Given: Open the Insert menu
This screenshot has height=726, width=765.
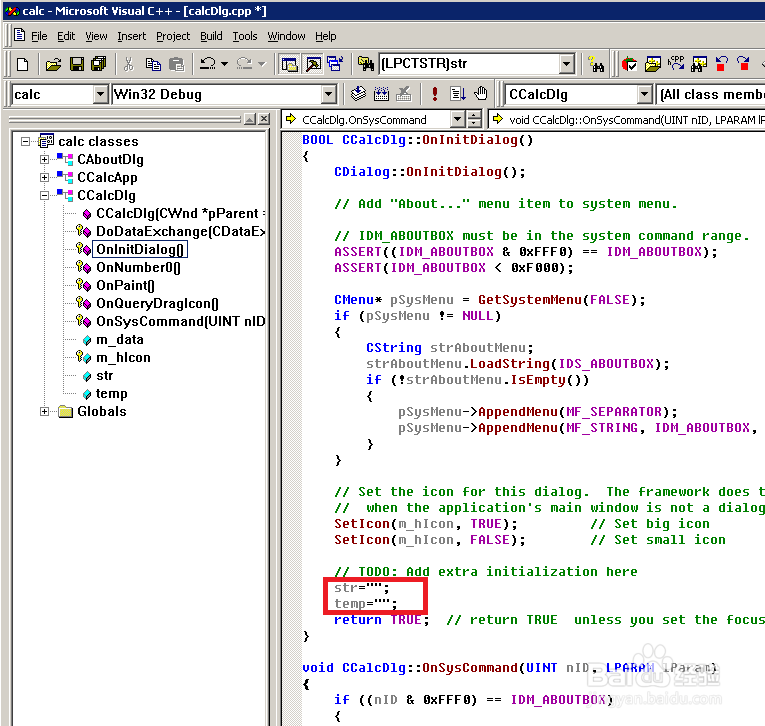Looking at the screenshot, I should 131,36.
